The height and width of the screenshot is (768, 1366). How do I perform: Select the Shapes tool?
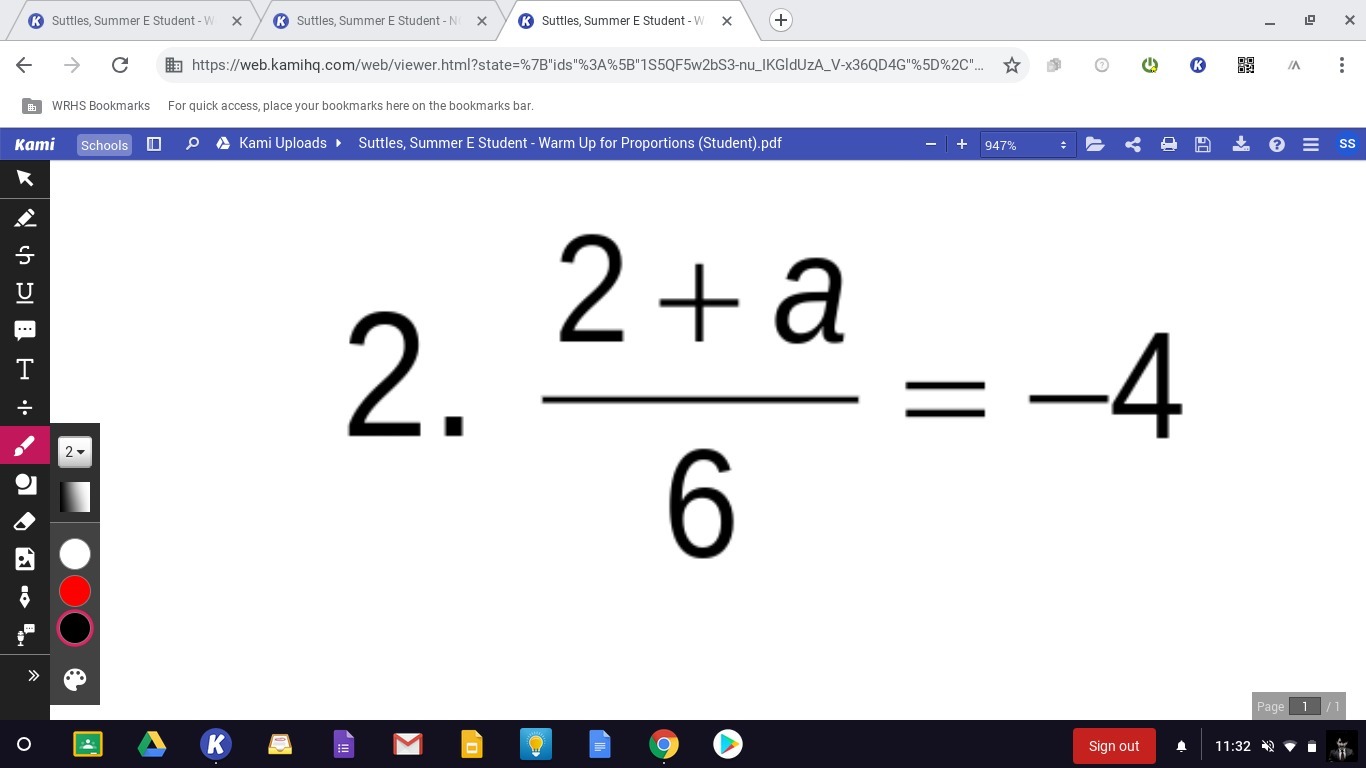[x=25, y=484]
